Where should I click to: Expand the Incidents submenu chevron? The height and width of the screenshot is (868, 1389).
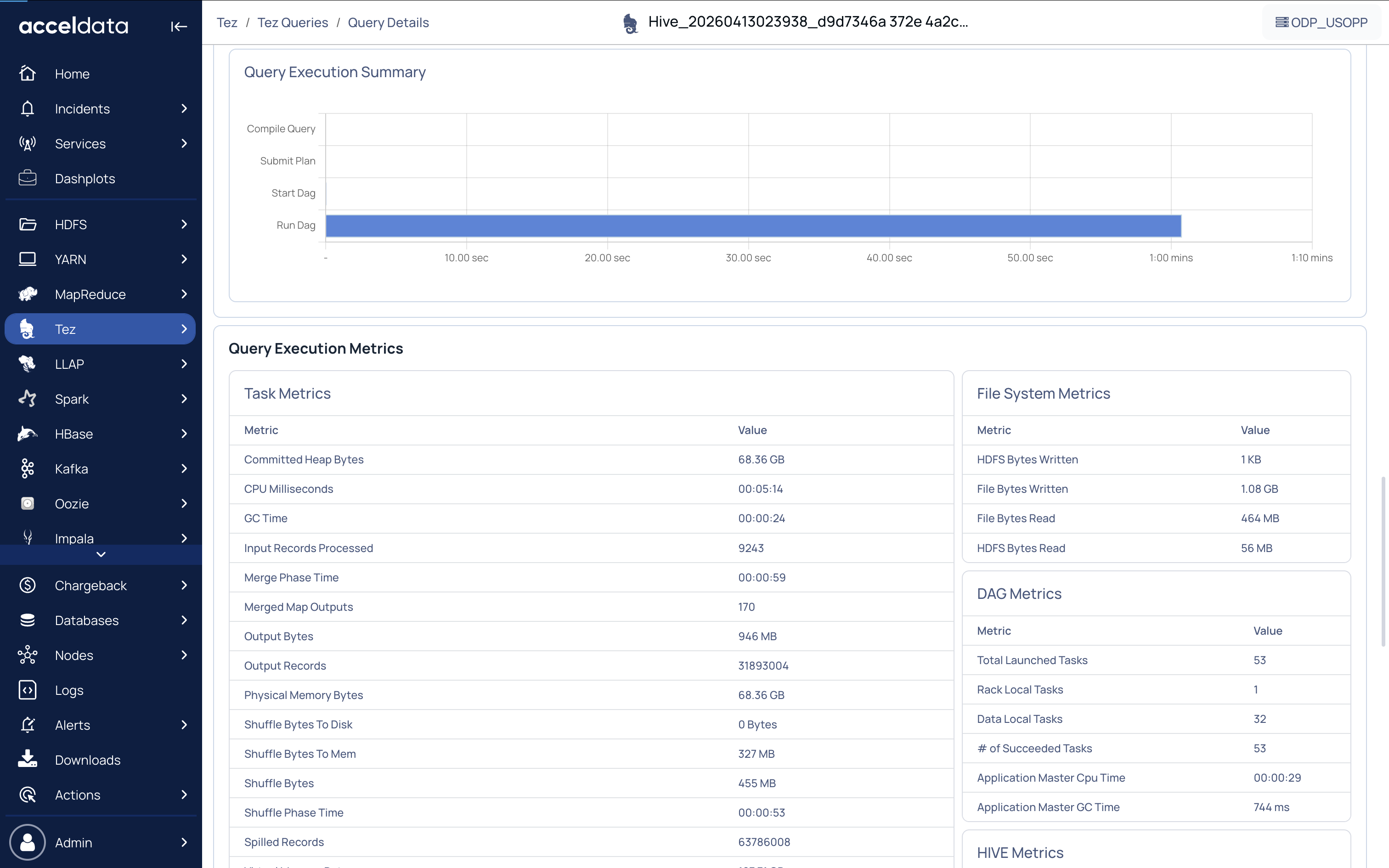pos(184,108)
